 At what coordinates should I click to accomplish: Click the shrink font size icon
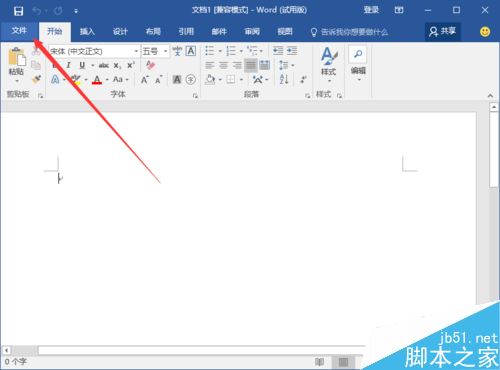click(x=158, y=80)
